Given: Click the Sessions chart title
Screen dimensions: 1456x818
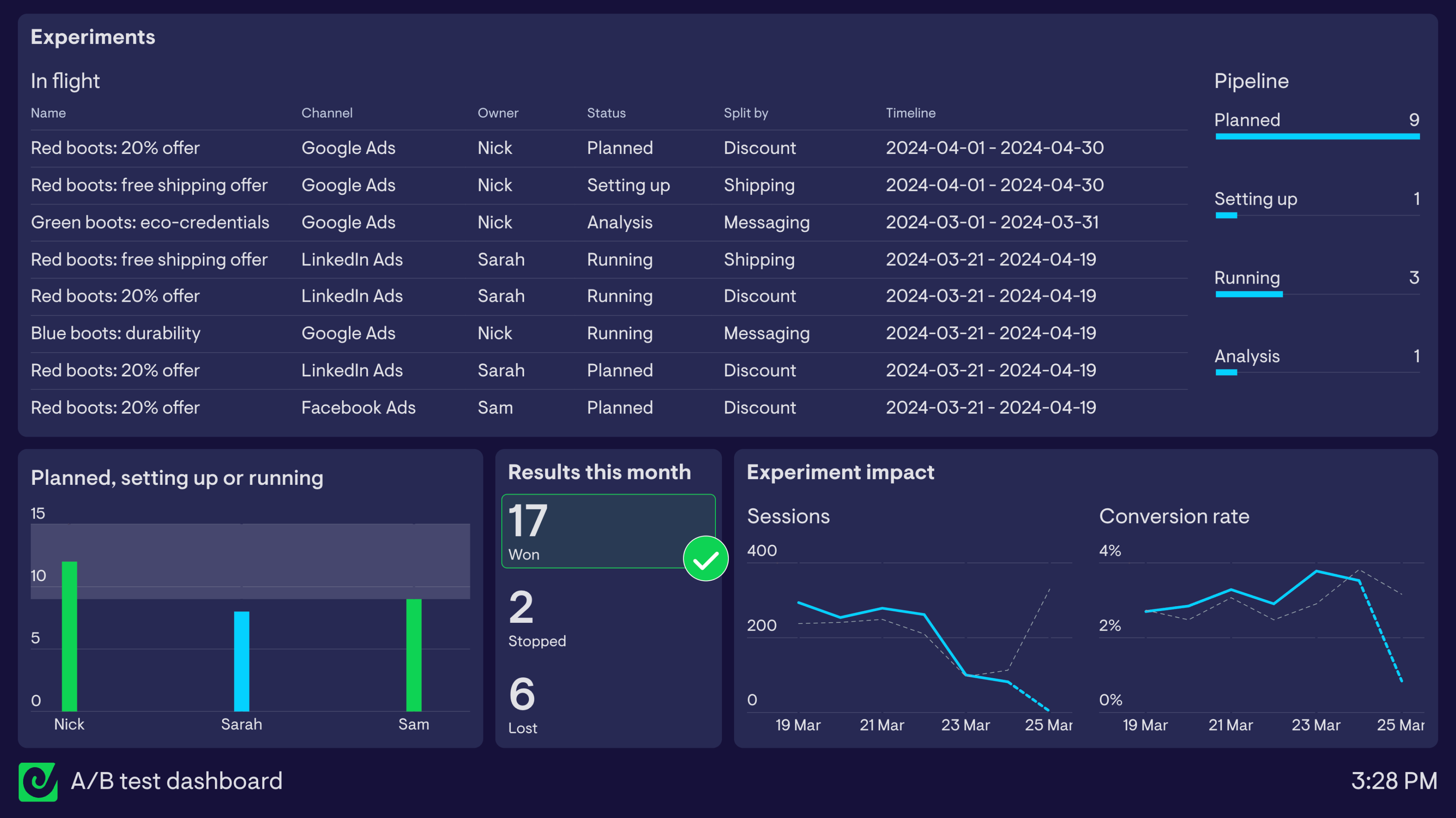Looking at the screenshot, I should 789,516.
